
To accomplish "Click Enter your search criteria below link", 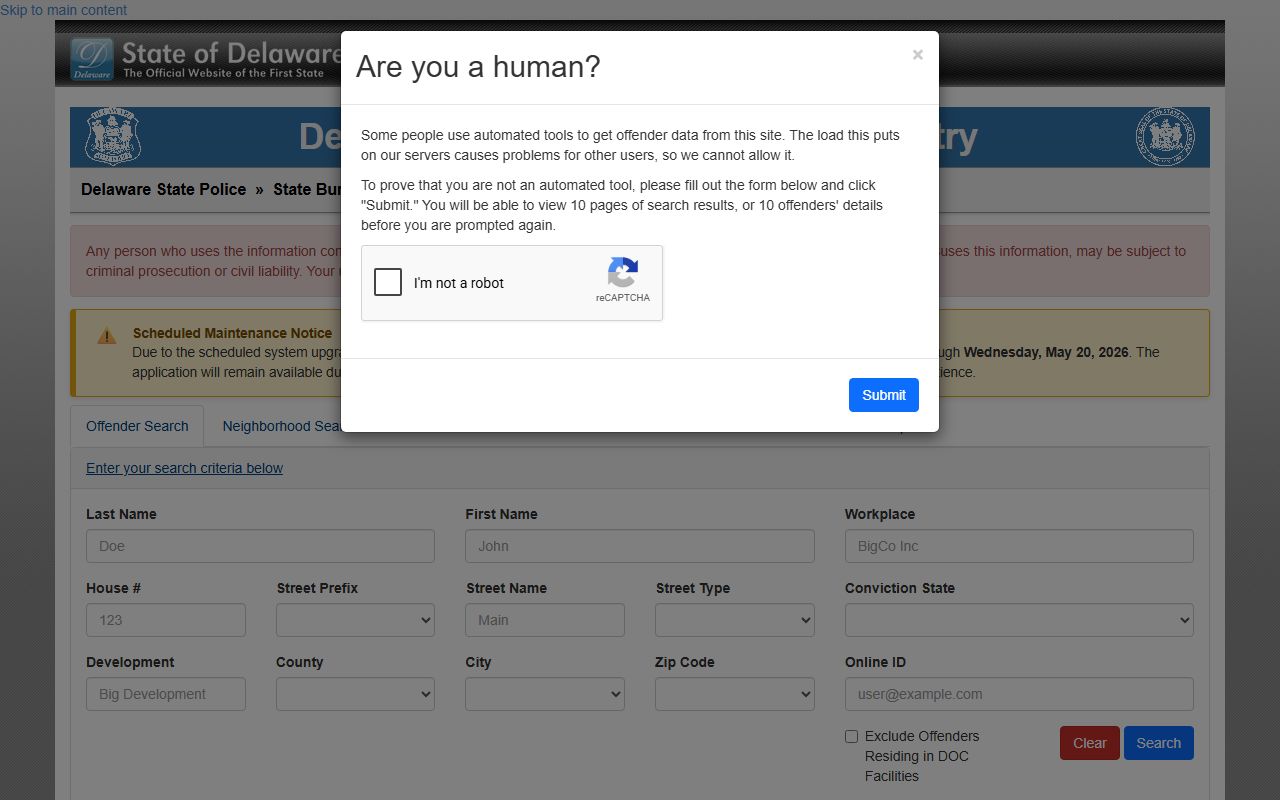I will click(x=184, y=468).
